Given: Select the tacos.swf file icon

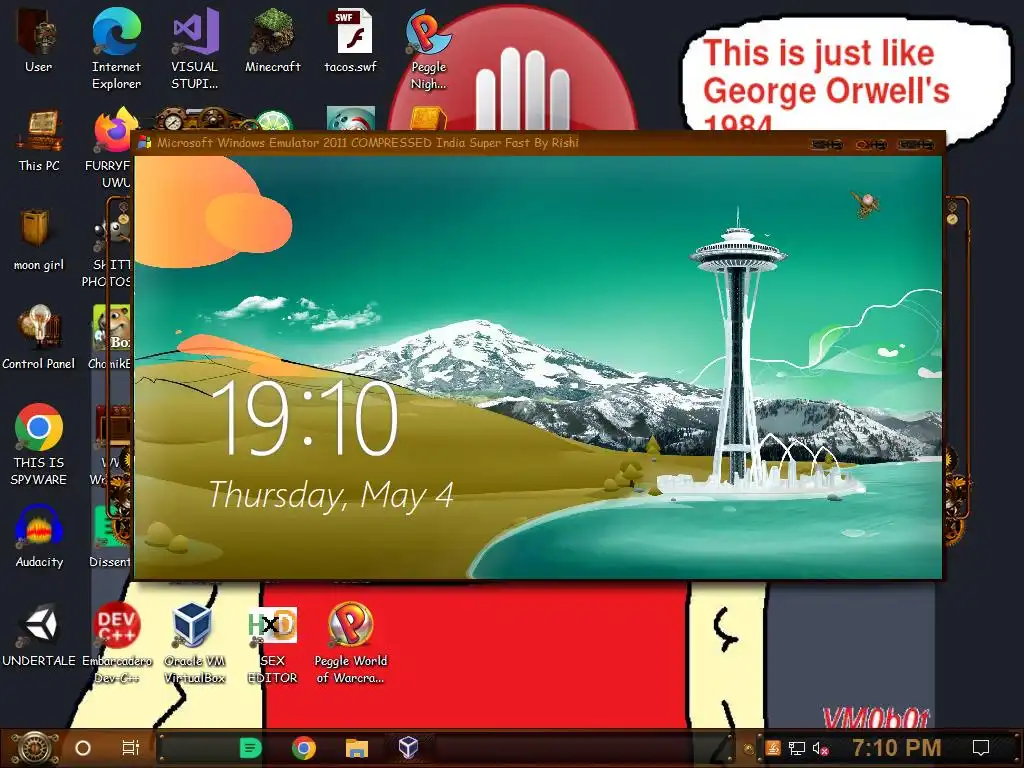Looking at the screenshot, I should pos(351,40).
